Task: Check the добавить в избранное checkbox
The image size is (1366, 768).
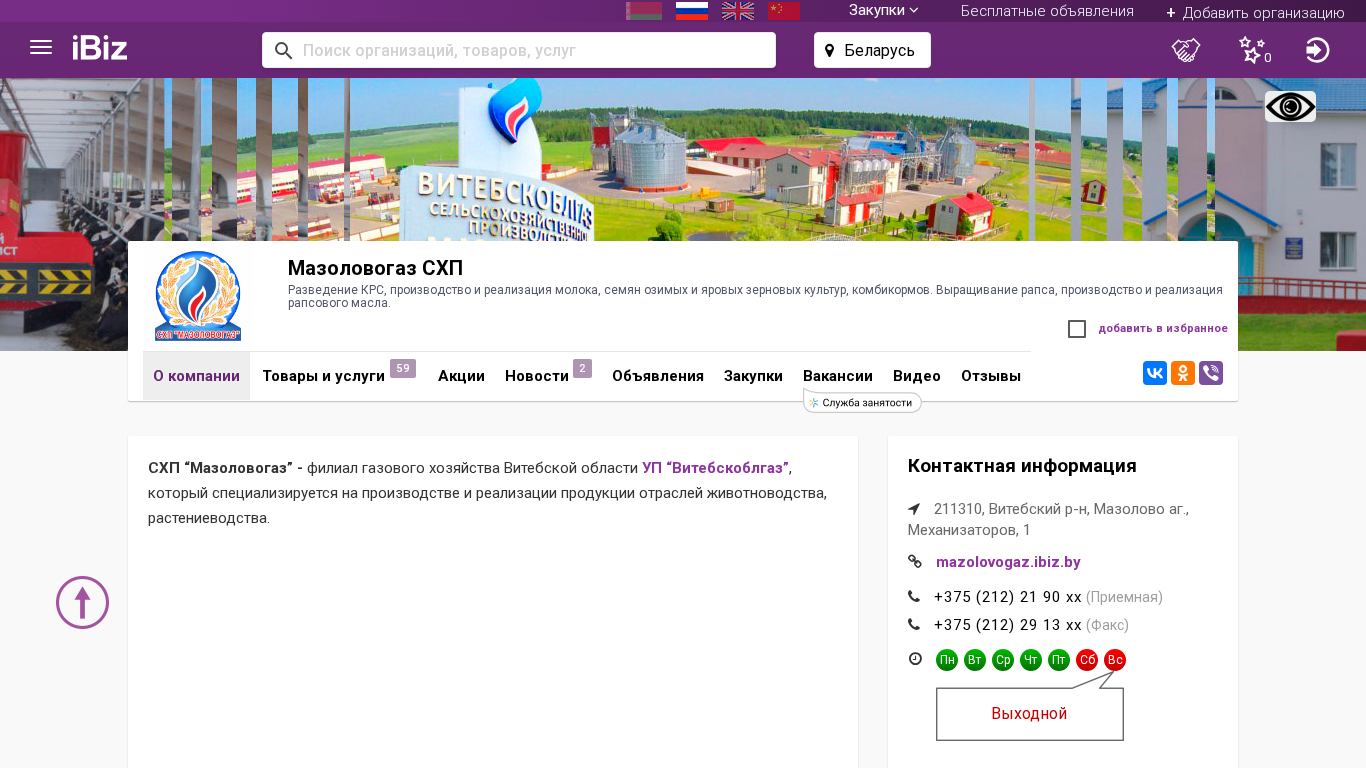Action: click(x=1077, y=329)
